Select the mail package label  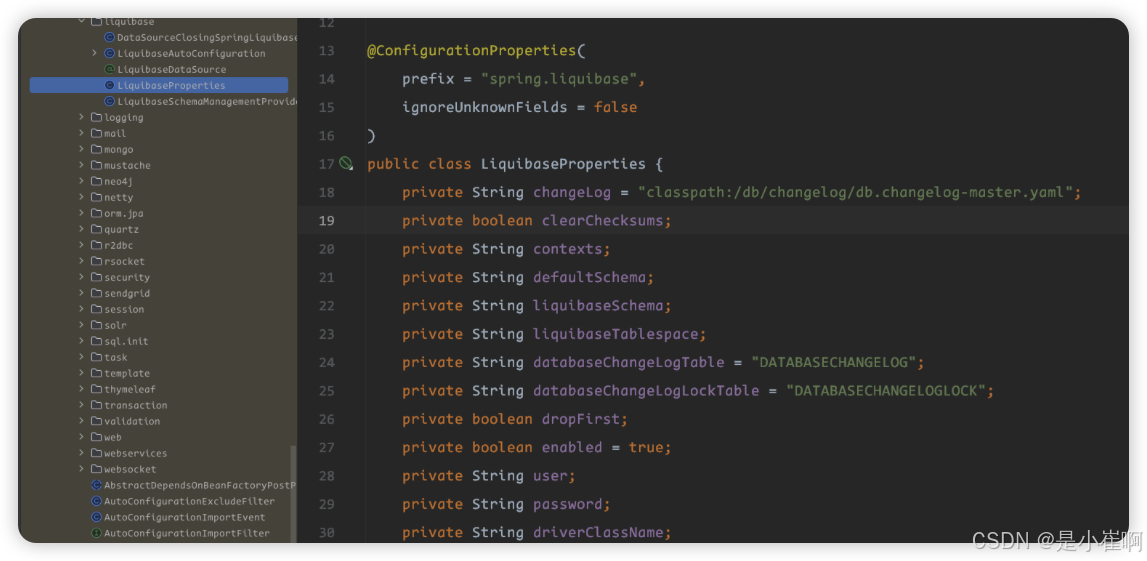click(115, 134)
